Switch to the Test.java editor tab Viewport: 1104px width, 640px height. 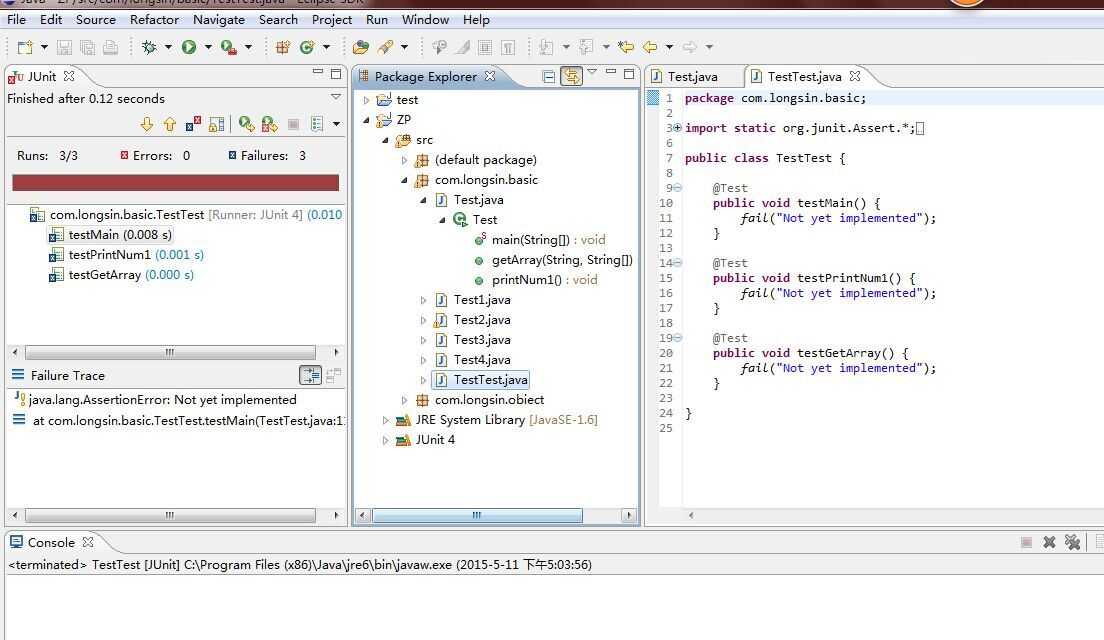pos(692,76)
